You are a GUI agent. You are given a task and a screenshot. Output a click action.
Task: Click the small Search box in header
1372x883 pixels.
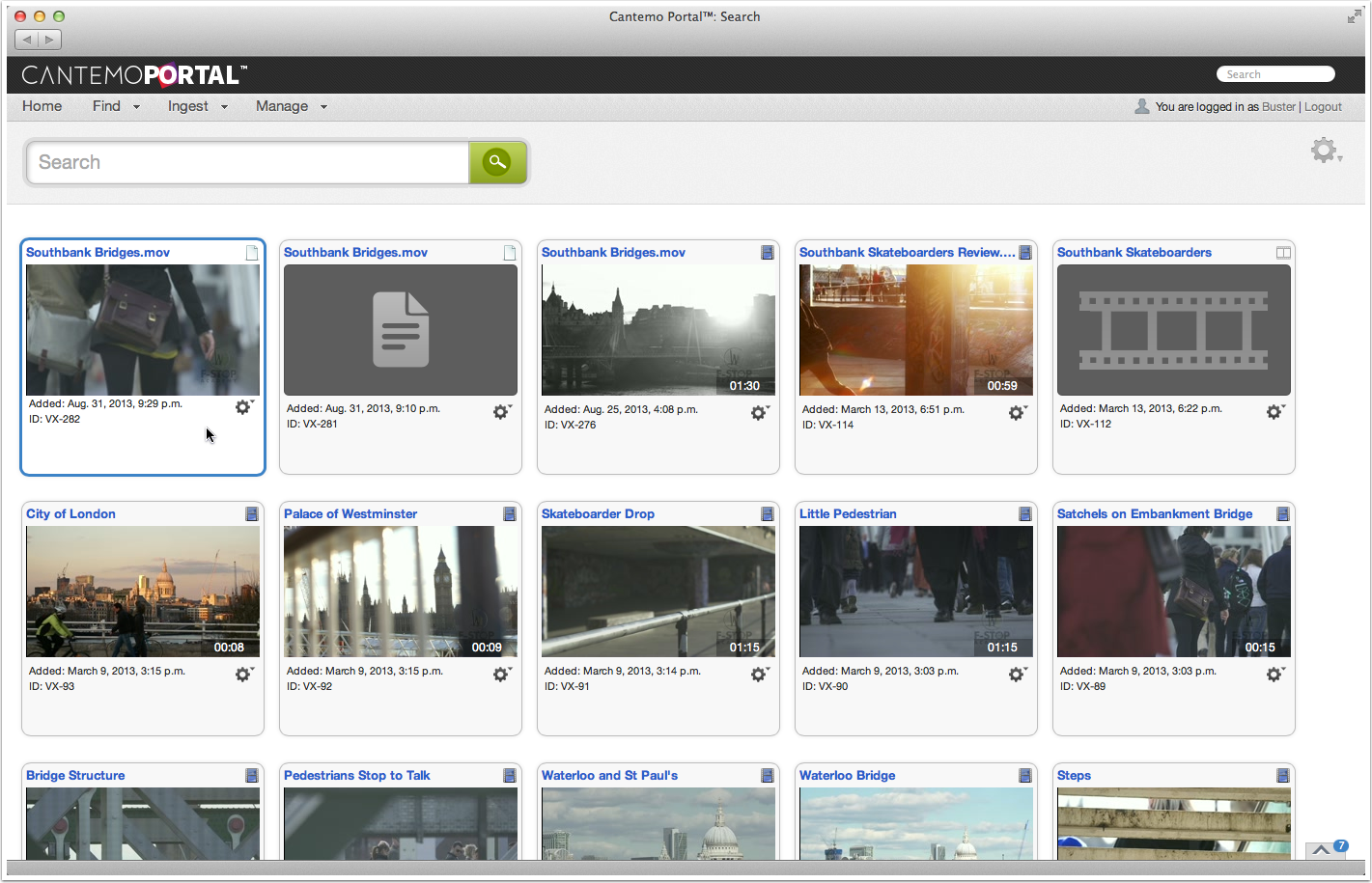pyautogui.click(x=1275, y=74)
